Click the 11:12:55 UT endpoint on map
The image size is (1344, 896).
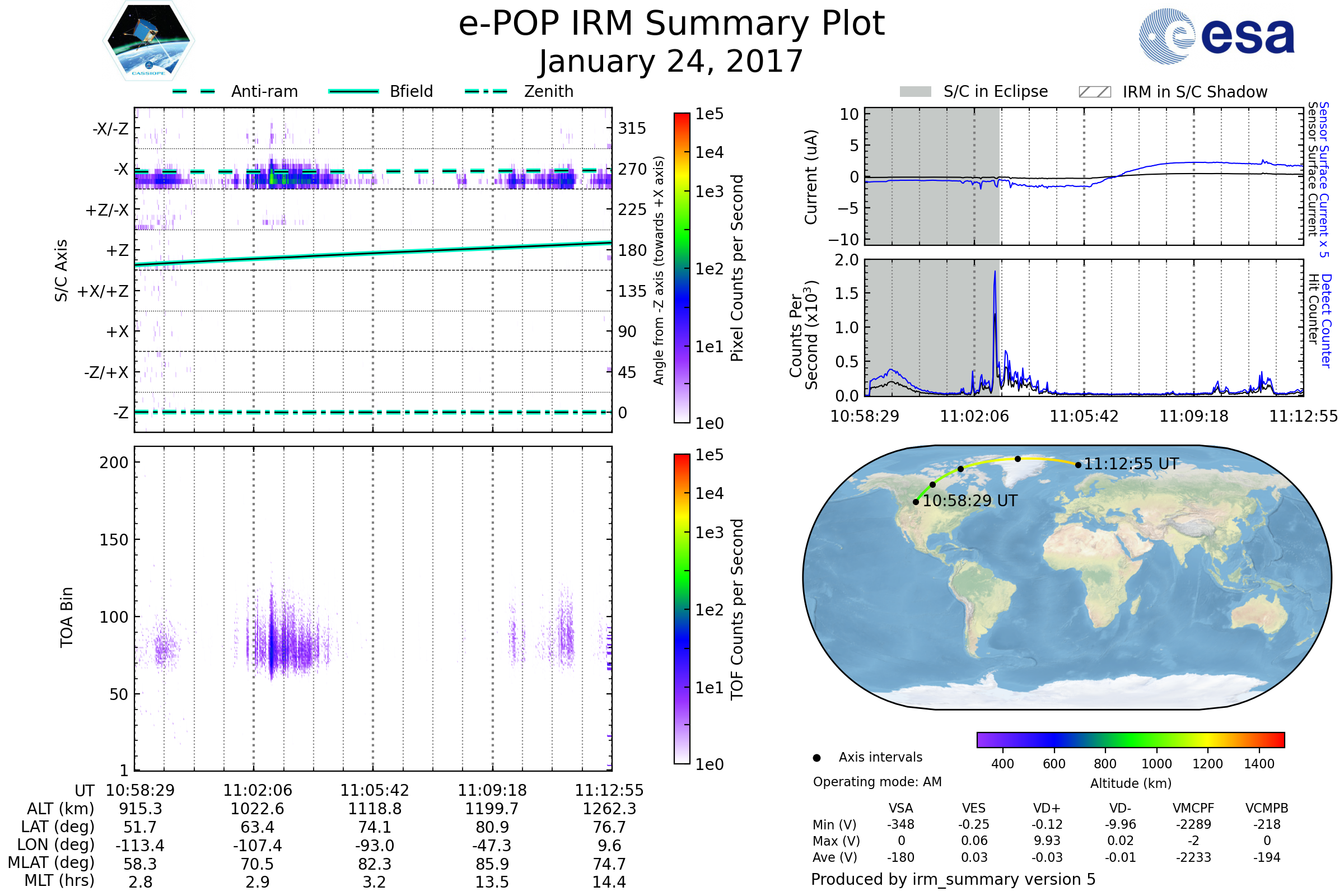(x=1077, y=465)
